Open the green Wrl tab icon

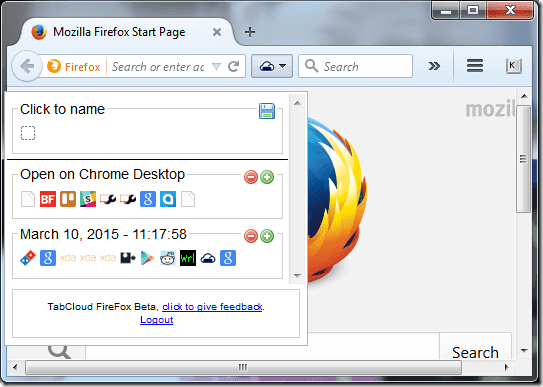point(188,258)
